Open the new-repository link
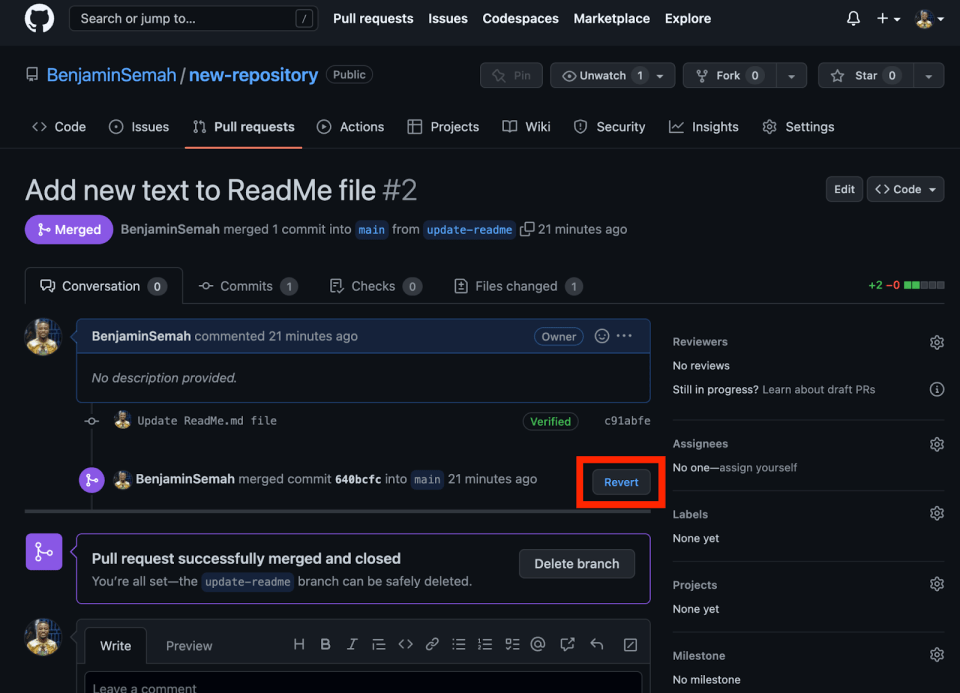This screenshot has height=693, width=960. 253,75
